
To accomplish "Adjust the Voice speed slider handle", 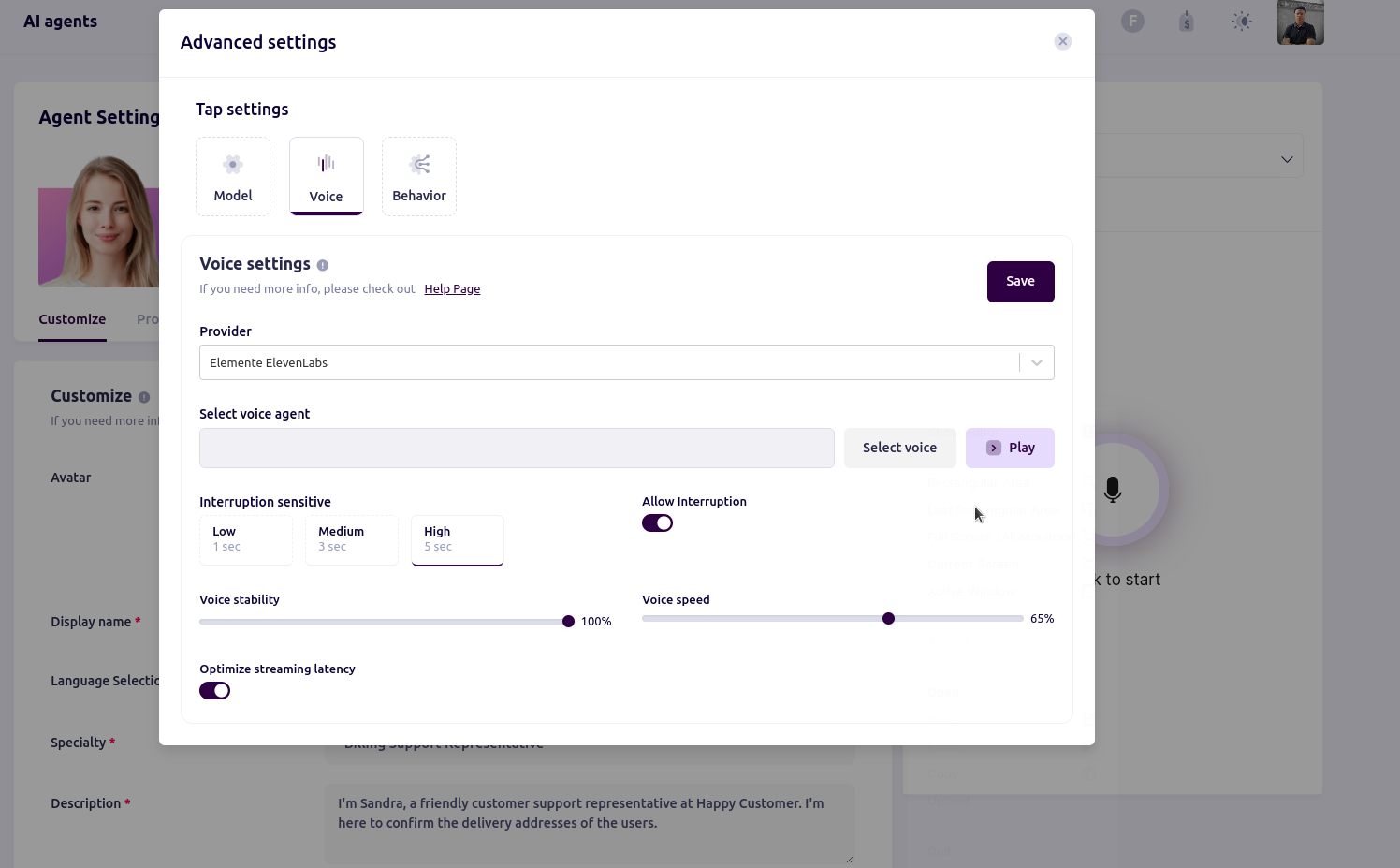I will 889,619.
